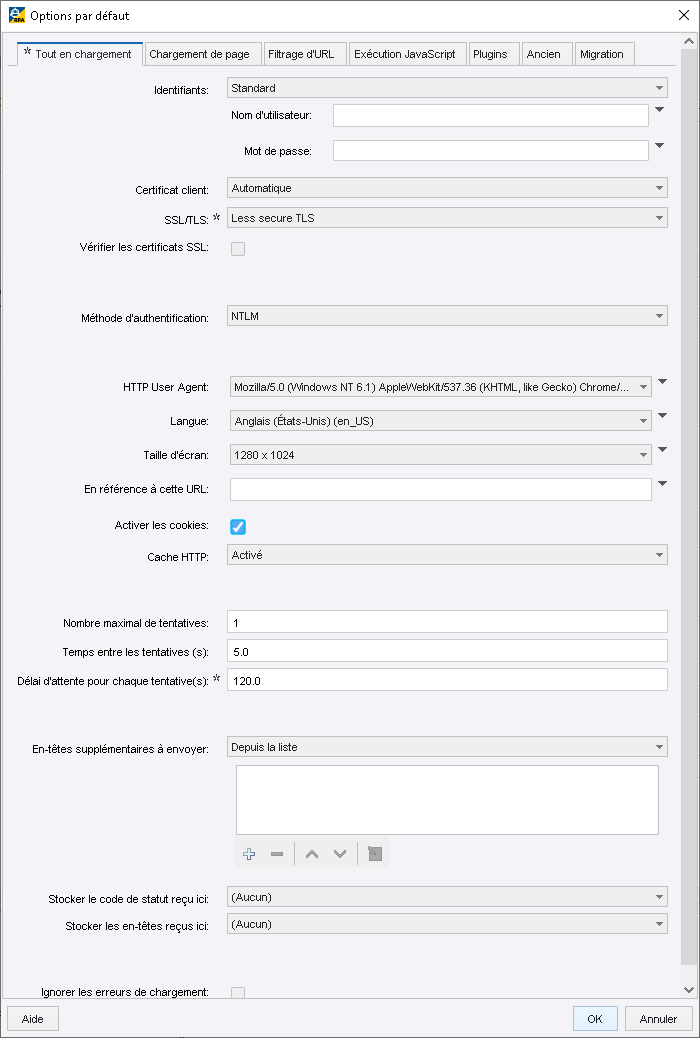Open help via the Aide button
700x1038 pixels.
33,1017
